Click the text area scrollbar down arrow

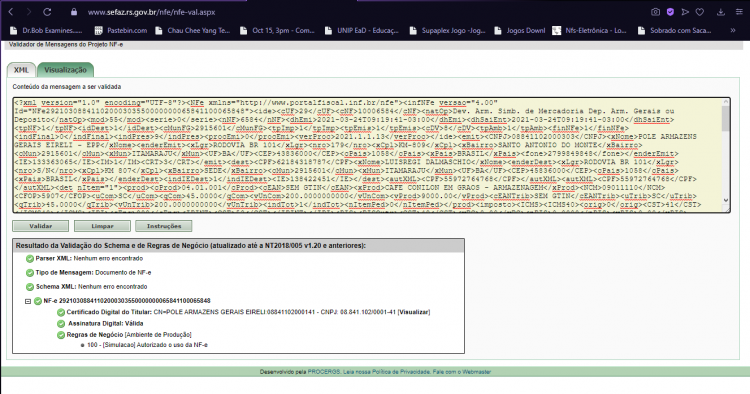(726, 200)
